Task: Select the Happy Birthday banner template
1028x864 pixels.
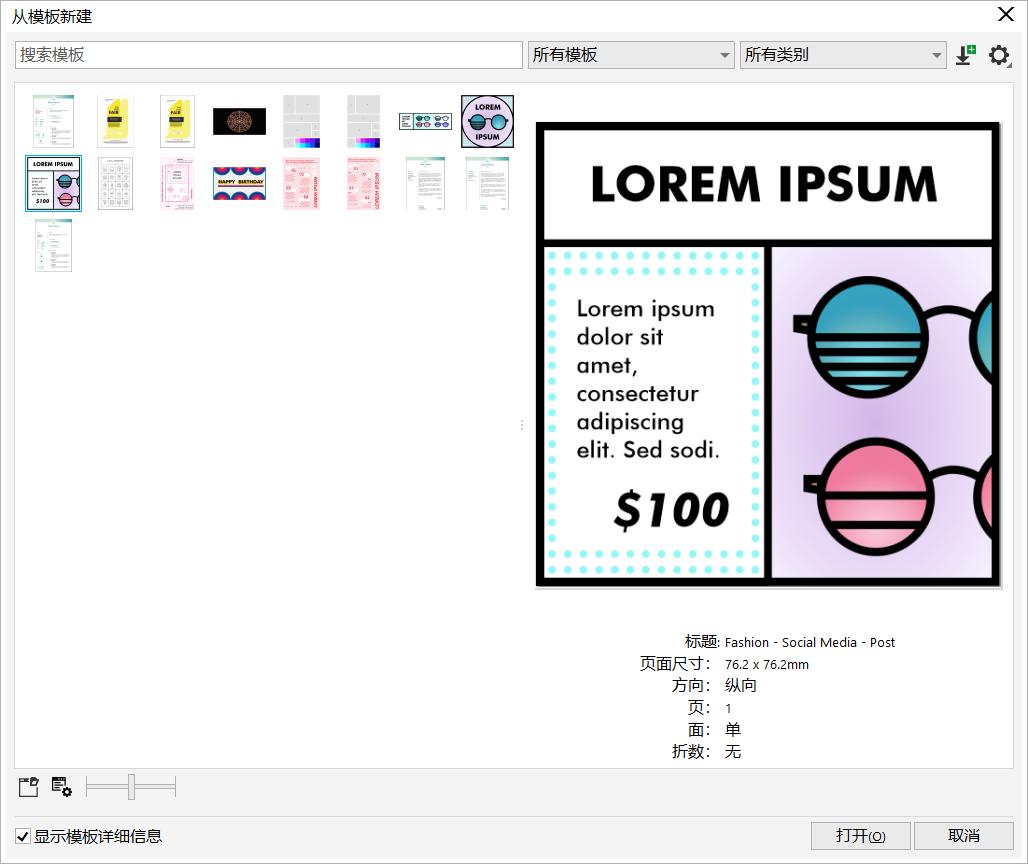Action: click(x=239, y=184)
